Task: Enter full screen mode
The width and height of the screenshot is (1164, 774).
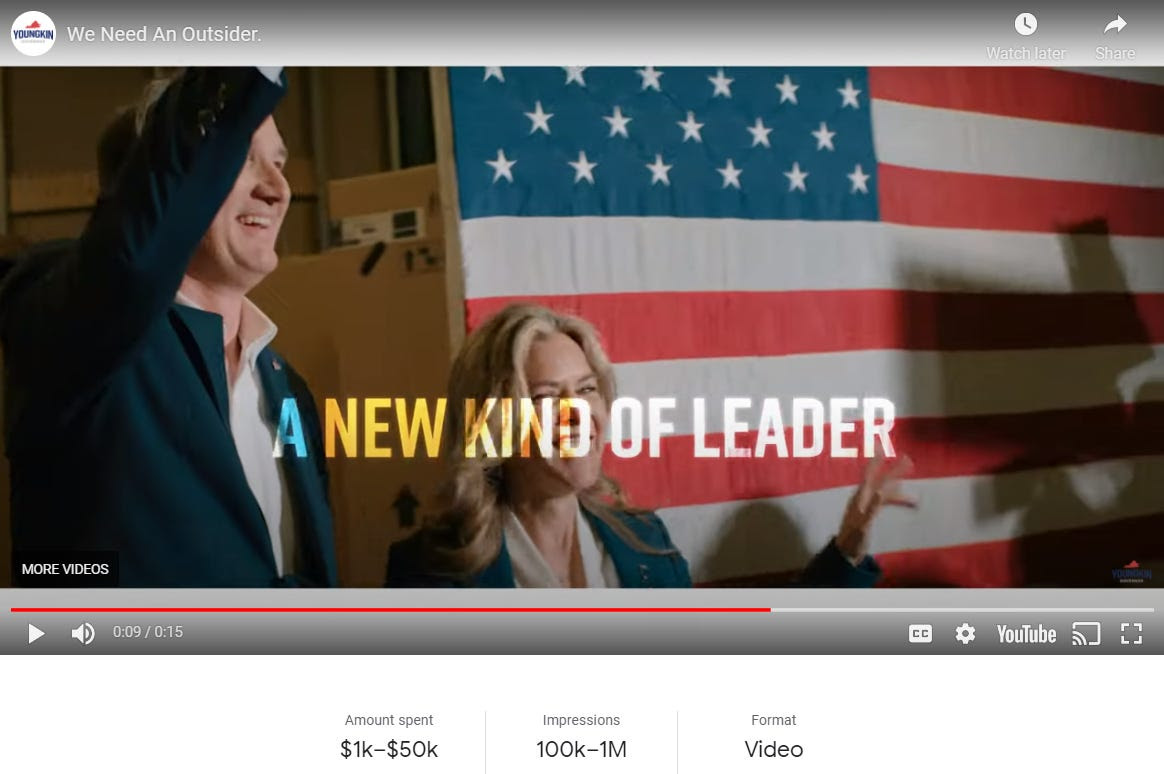Action: tap(1131, 634)
